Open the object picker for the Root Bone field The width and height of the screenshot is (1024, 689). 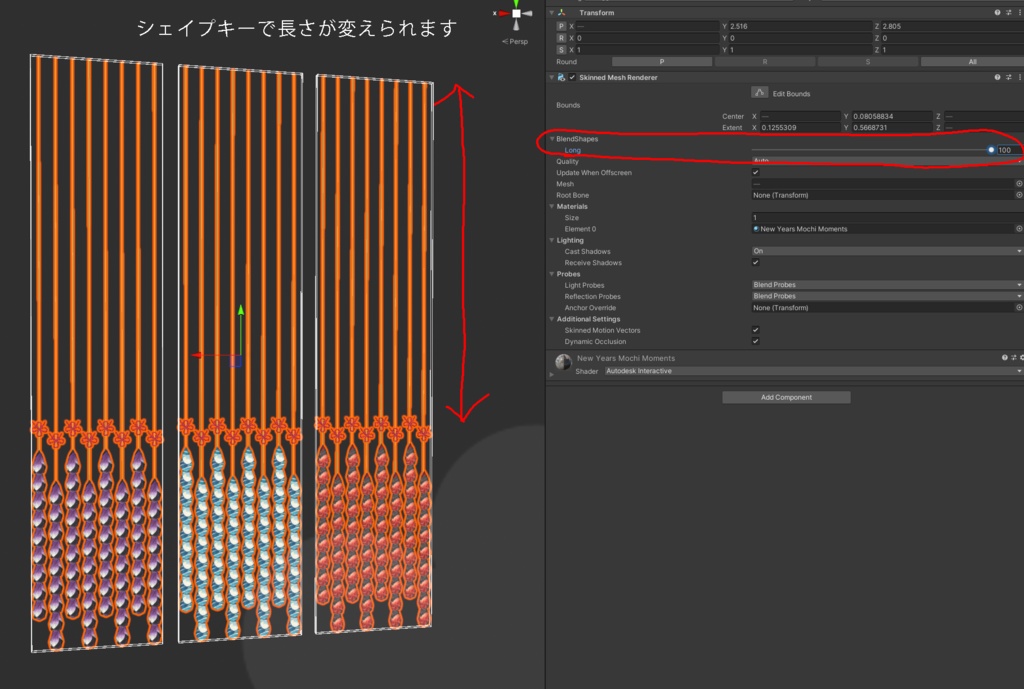click(1019, 195)
